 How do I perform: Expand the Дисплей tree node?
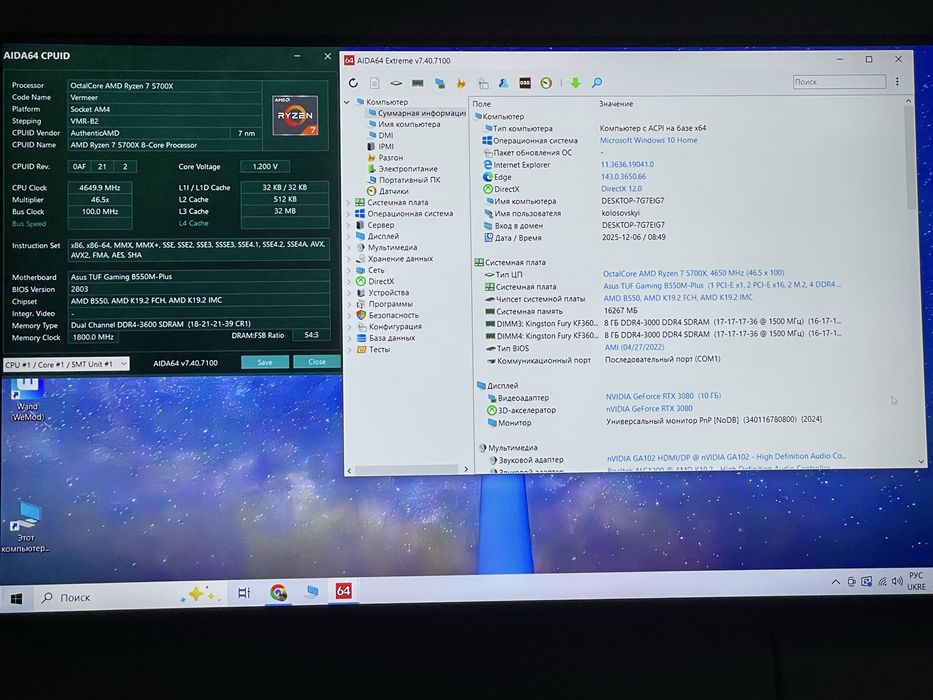click(348, 236)
